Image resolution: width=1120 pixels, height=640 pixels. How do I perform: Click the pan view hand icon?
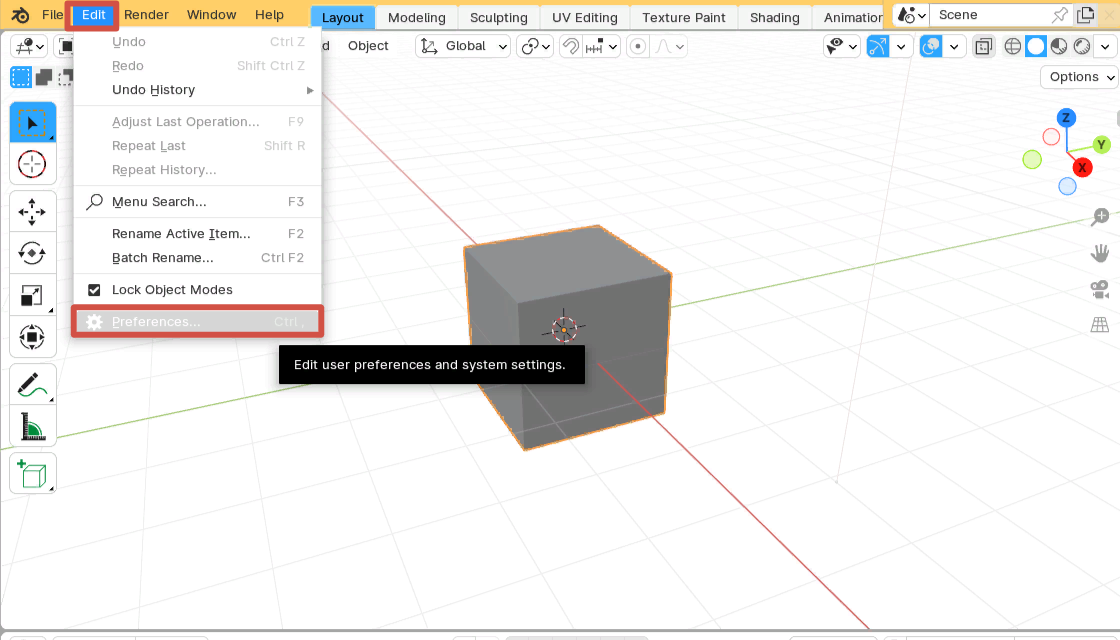click(1100, 253)
